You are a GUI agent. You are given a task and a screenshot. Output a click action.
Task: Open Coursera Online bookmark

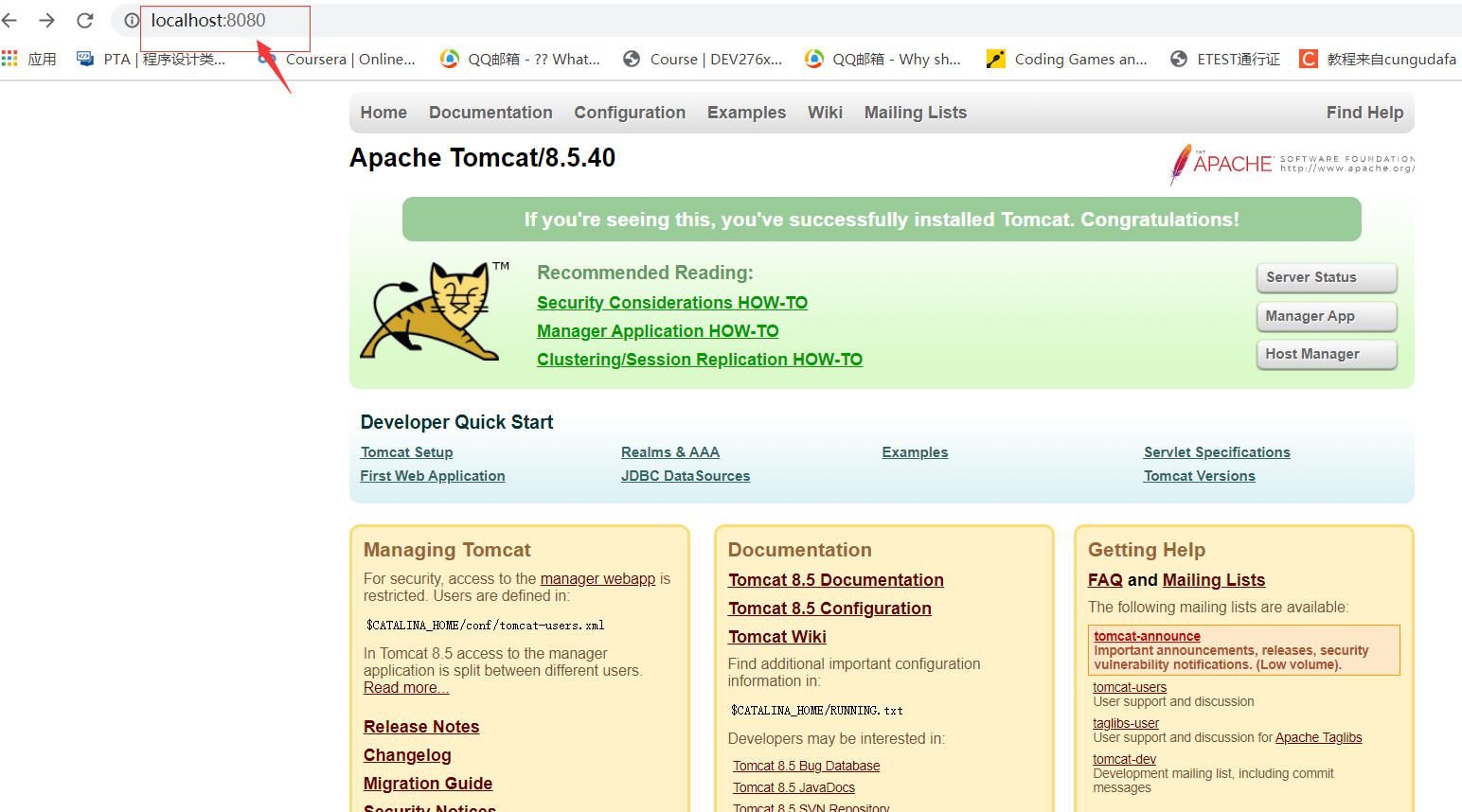336,59
